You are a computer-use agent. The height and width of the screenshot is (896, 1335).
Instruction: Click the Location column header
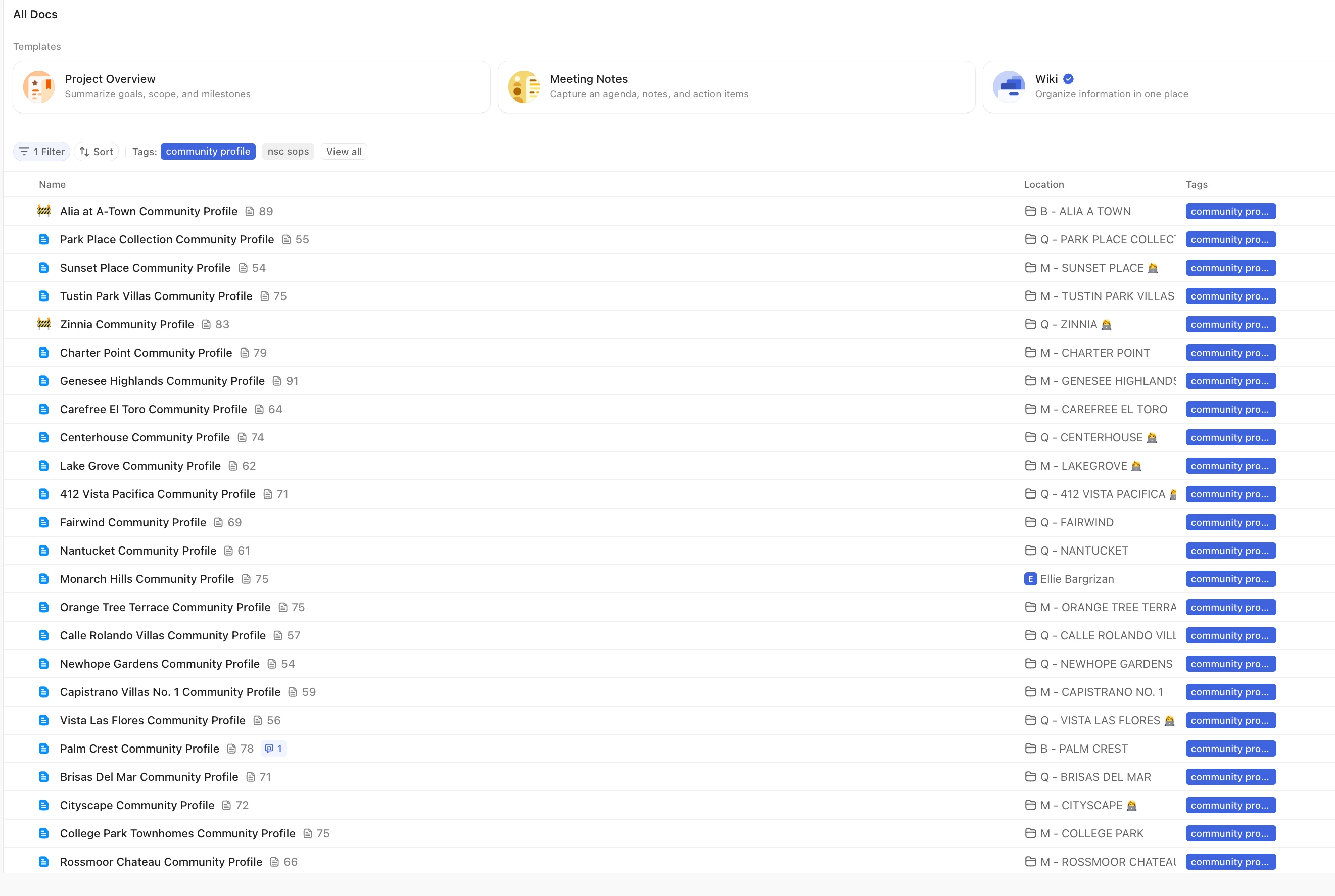[x=1043, y=184]
